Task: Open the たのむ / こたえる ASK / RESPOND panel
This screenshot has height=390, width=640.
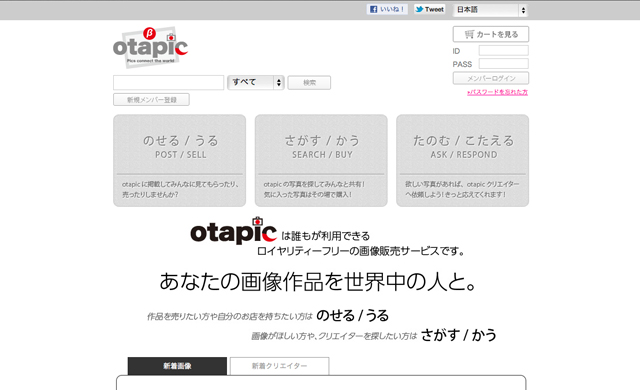Action: pyautogui.click(x=462, y=160)
